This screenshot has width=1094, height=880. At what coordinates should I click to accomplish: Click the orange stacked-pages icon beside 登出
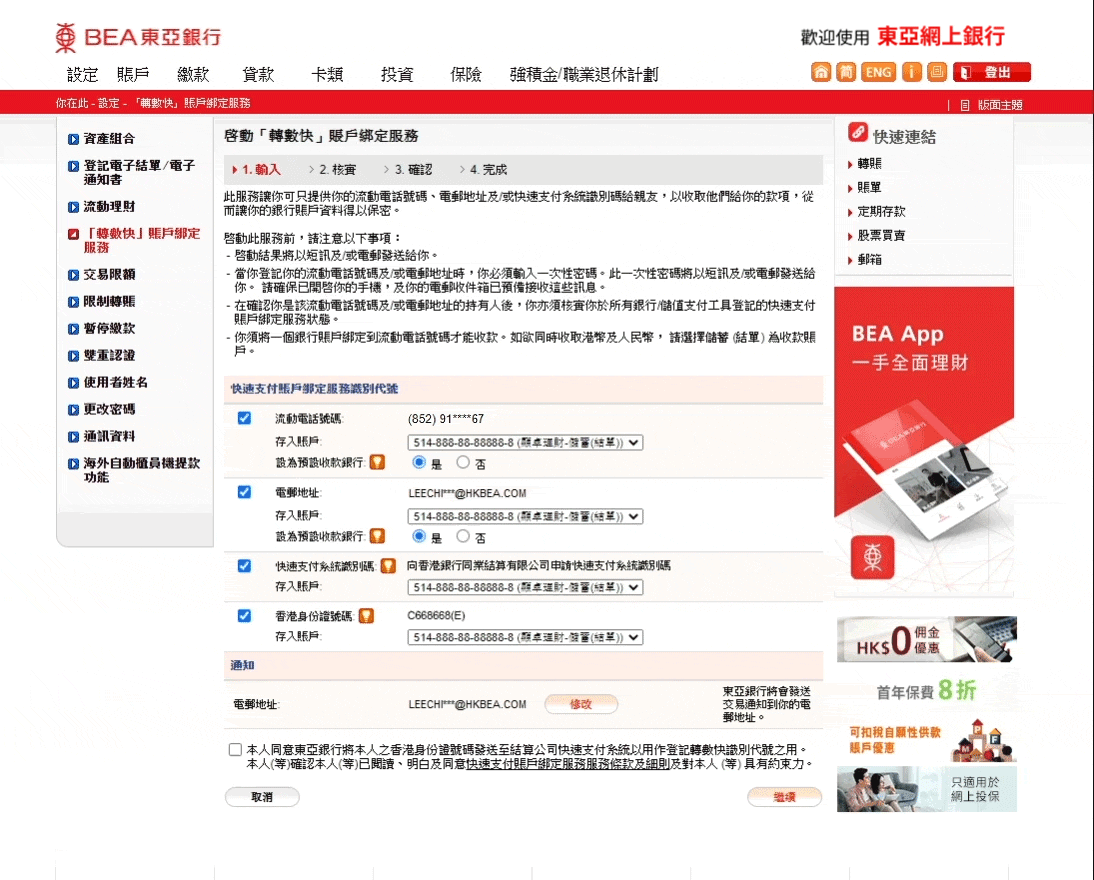point(937,72)
